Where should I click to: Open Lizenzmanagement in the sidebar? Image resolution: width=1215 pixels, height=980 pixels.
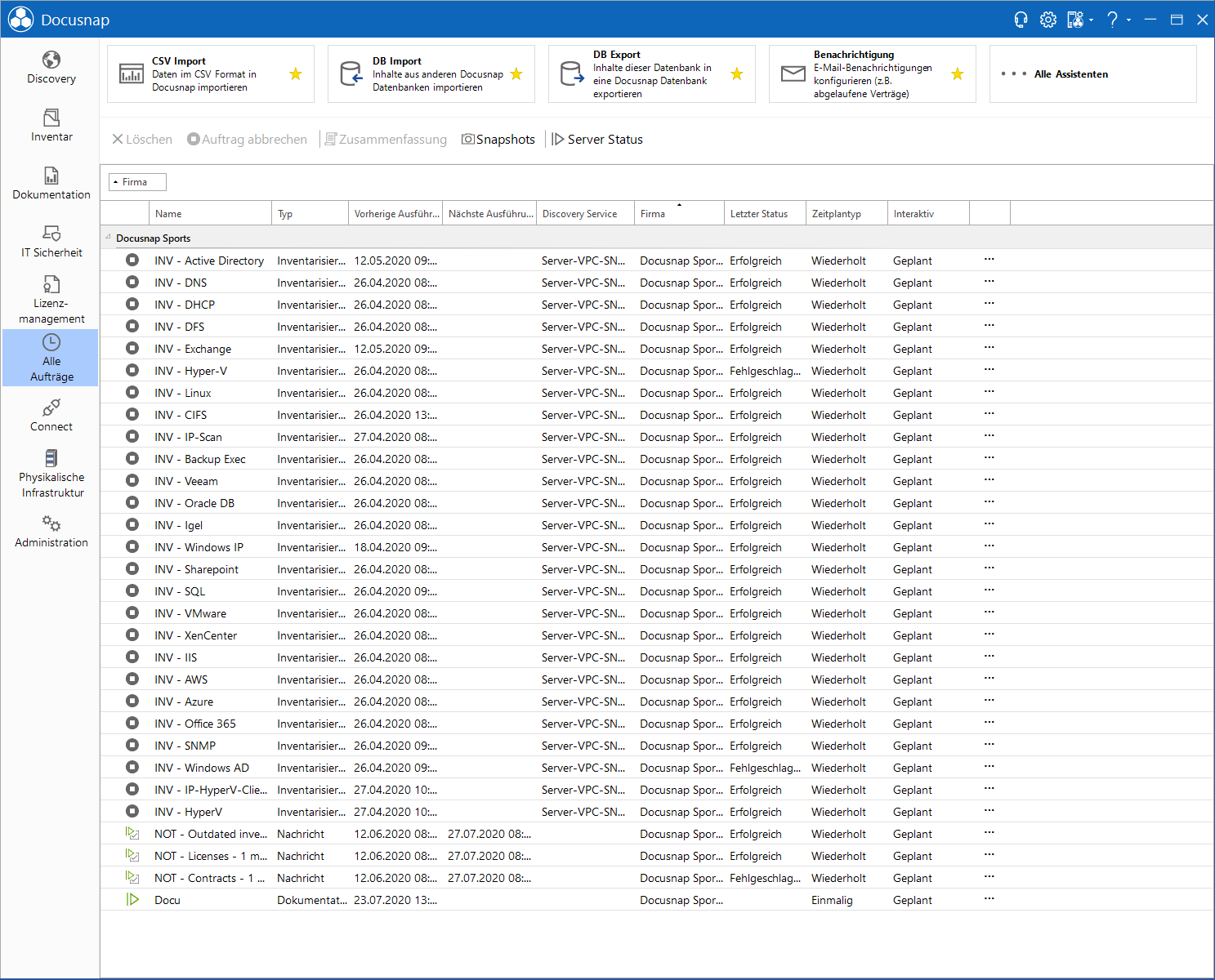51,300
